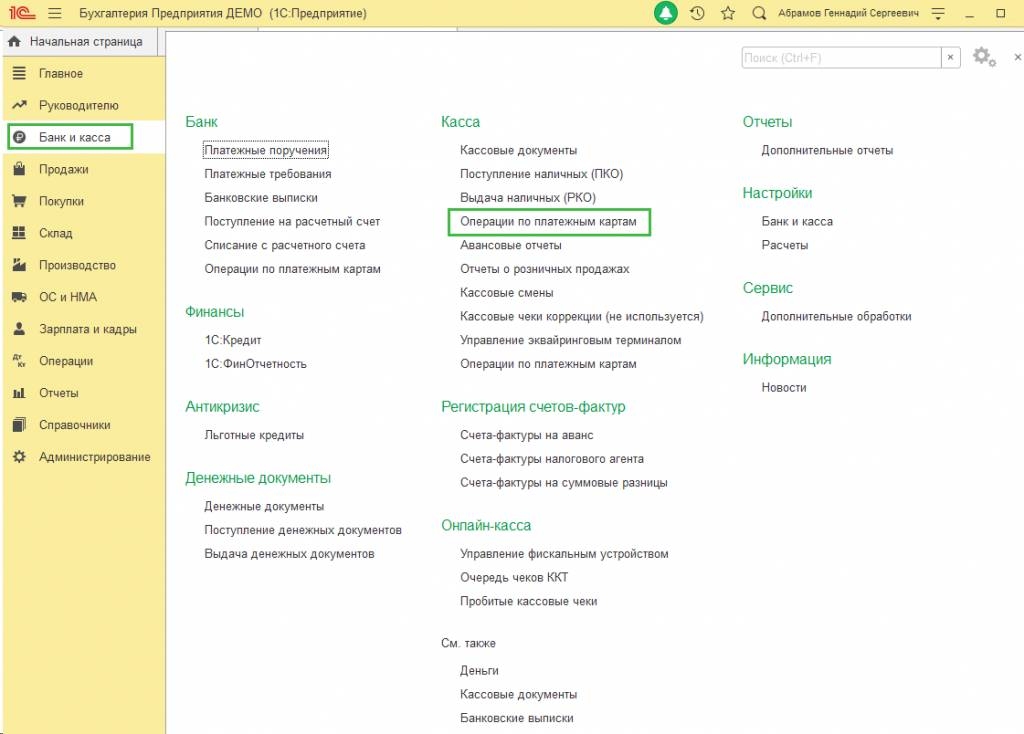Open the 1C logo main menu

pyautogui.click(x=22, y=13)
